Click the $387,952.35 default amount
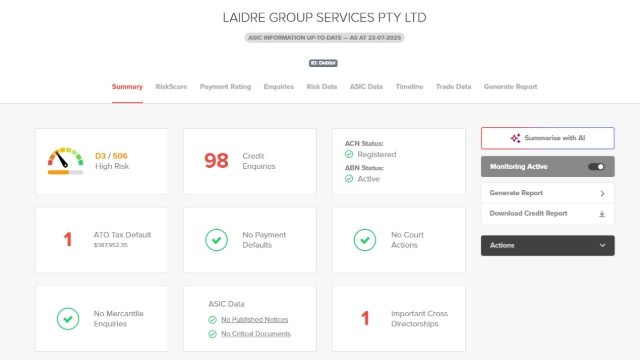The width and height of the screenshot is (640, 360). pos(111,245)
